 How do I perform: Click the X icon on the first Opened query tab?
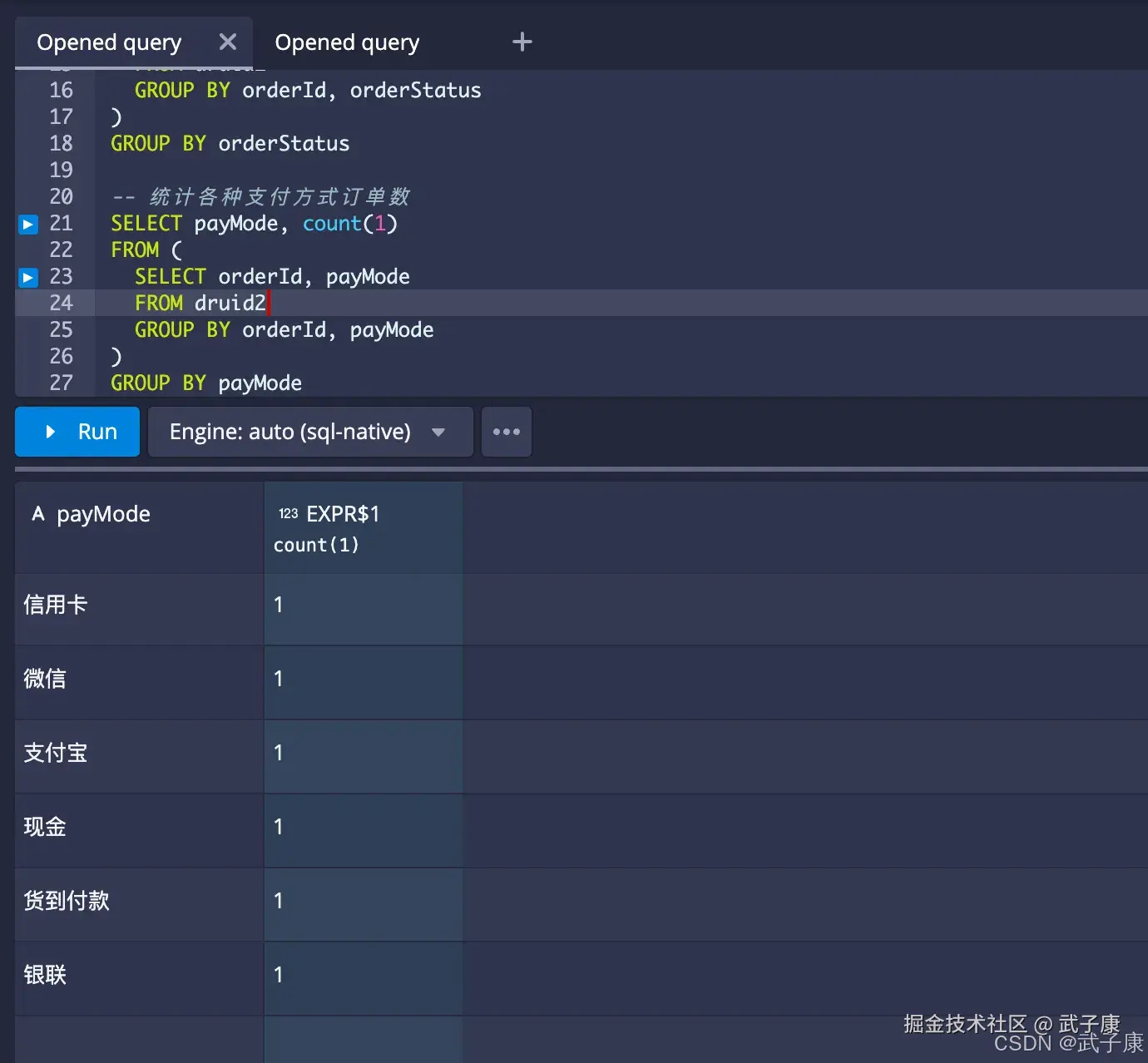pos(227,41)
